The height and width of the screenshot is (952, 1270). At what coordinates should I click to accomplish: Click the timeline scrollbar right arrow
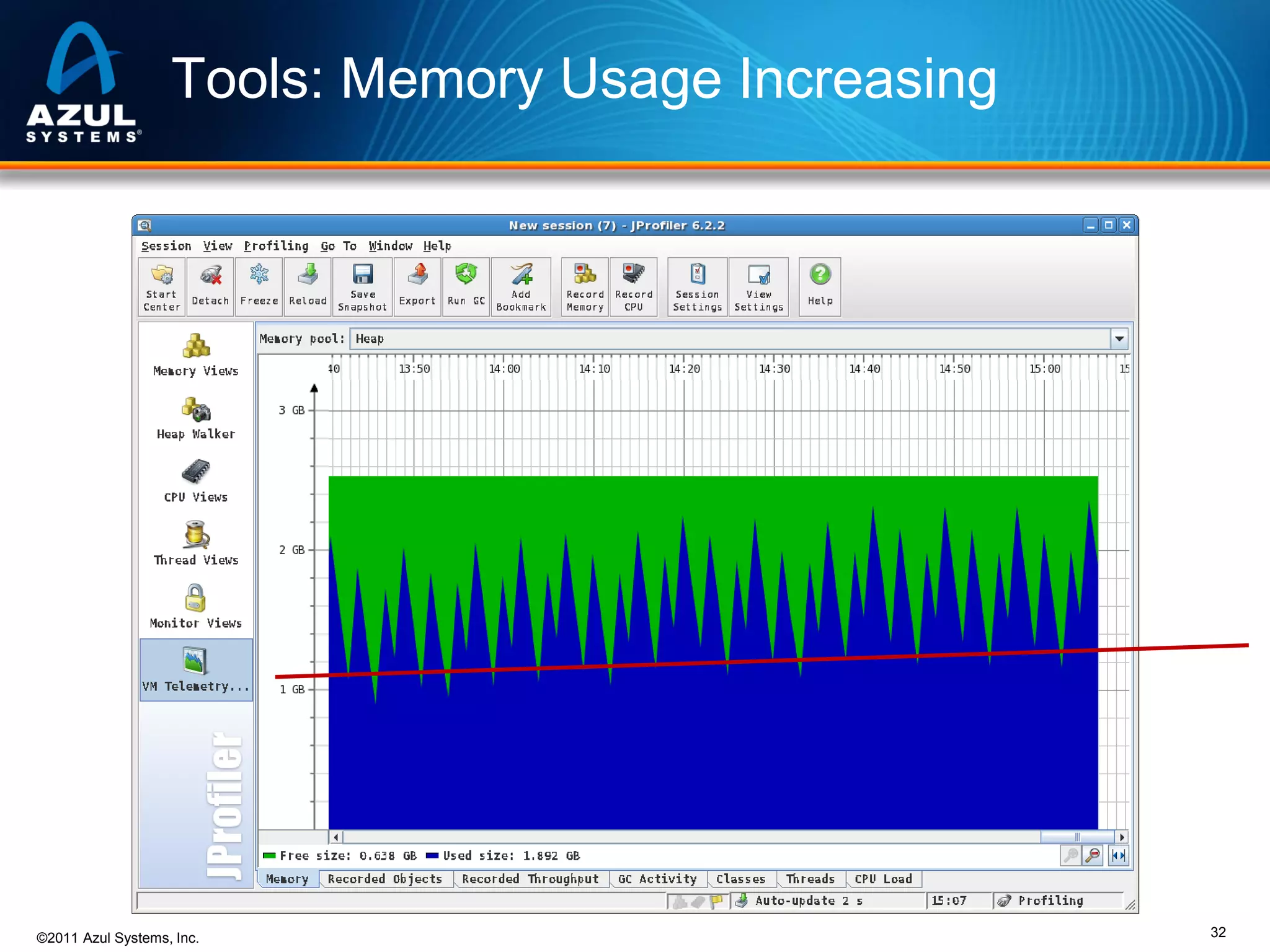1121,837
